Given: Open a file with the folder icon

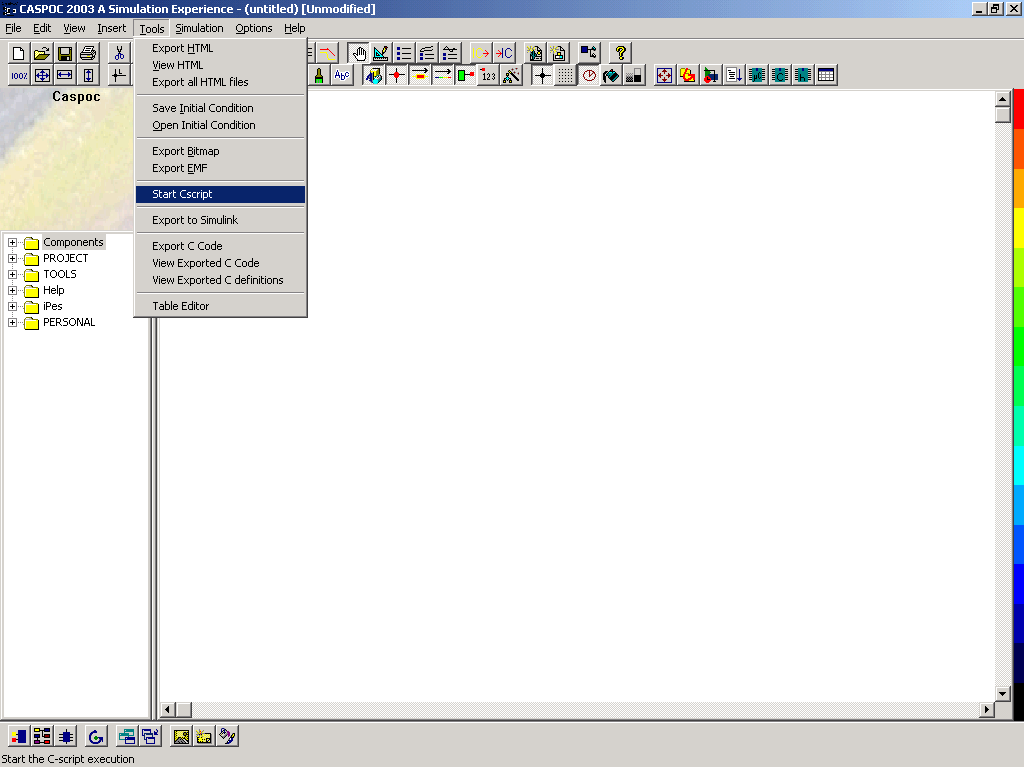Looking at the screenshot, I should (42, 53).
